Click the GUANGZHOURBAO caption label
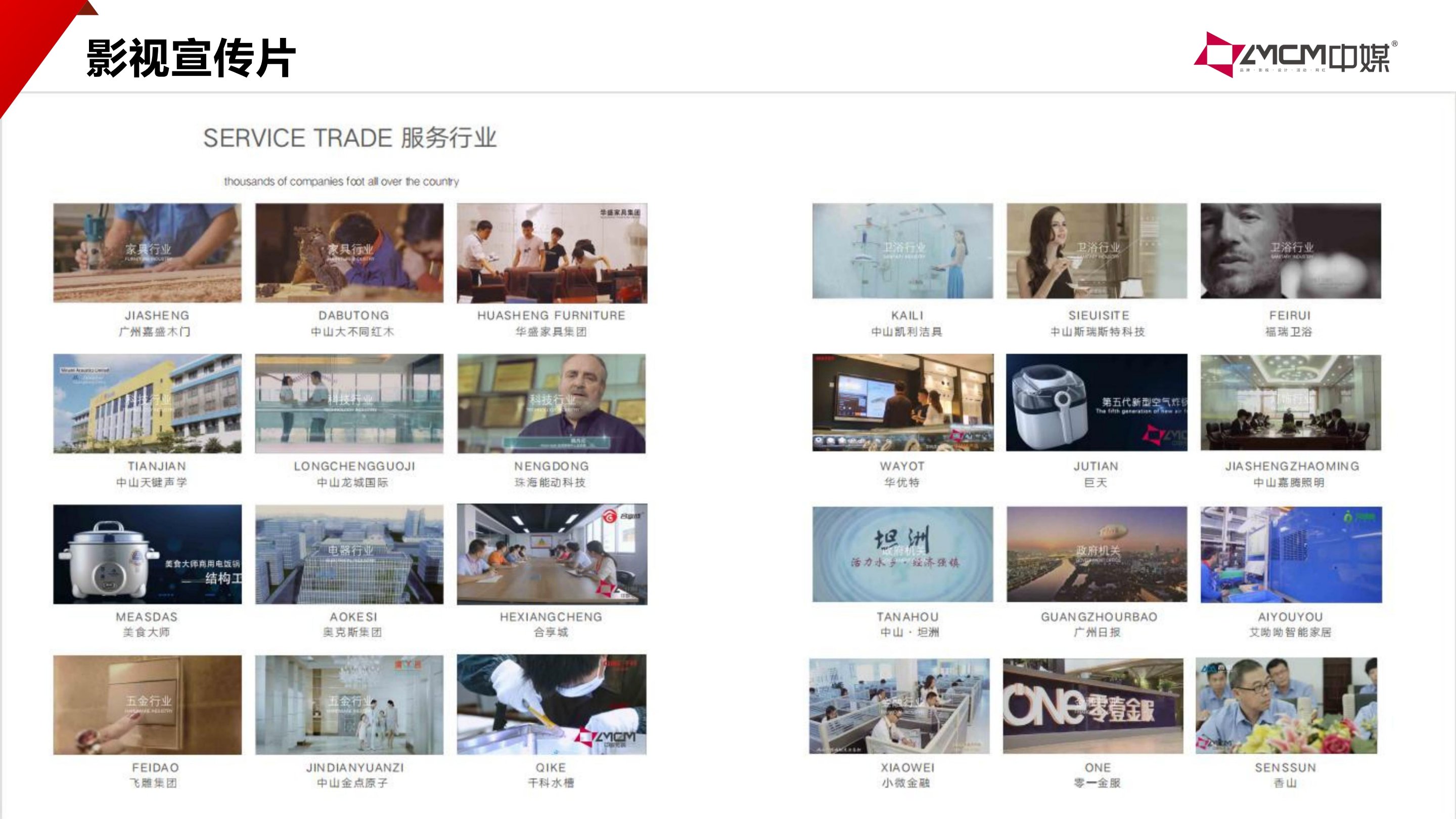The image size is (1456, 819). 1099,617
